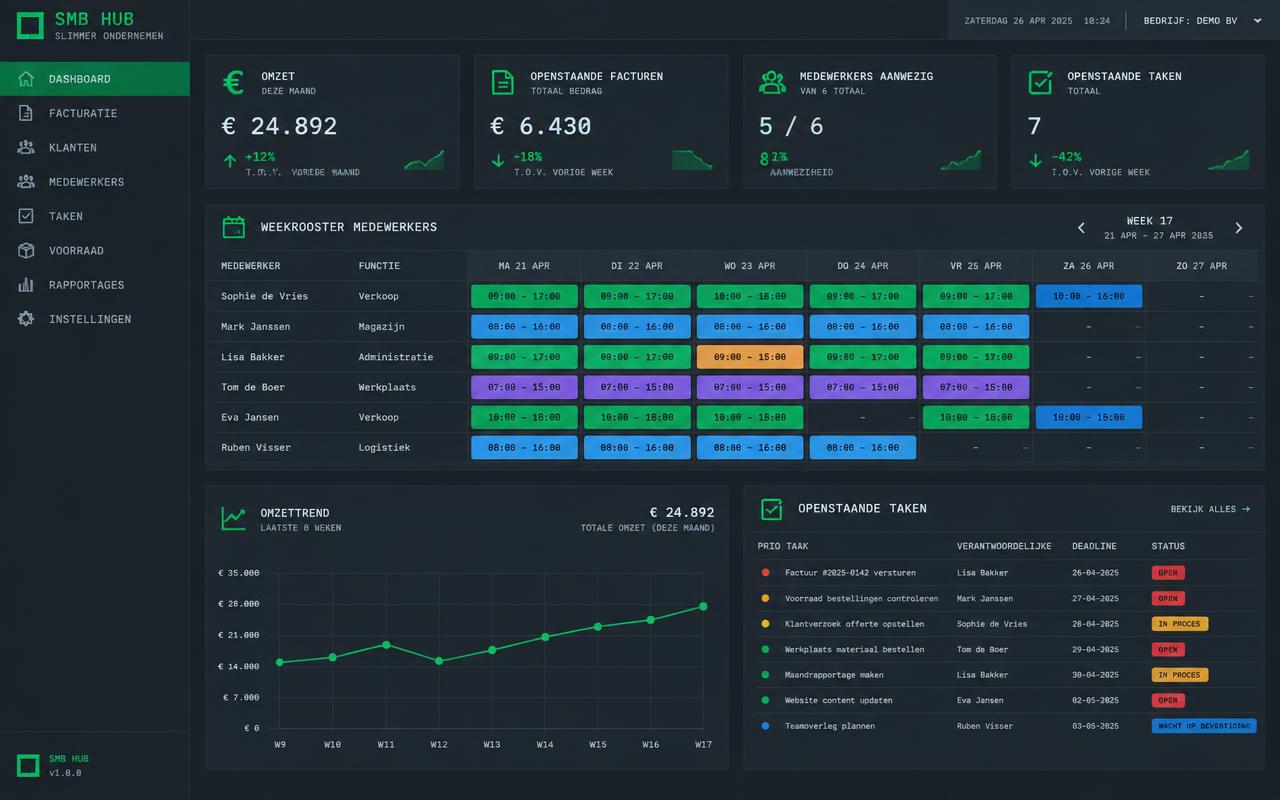Image resolution: width=1280 pixels, height=800 pixels.
Task: Open Facturatie in the sidebar menu
Action: tap(95, 113)
